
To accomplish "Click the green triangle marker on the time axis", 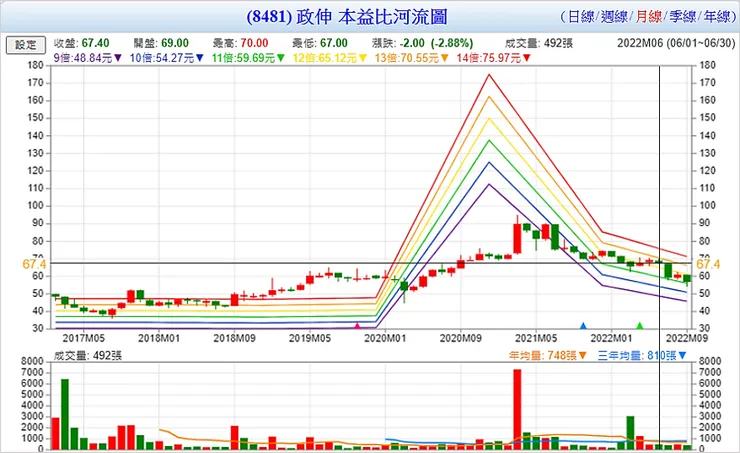I will tap(639, 326).
